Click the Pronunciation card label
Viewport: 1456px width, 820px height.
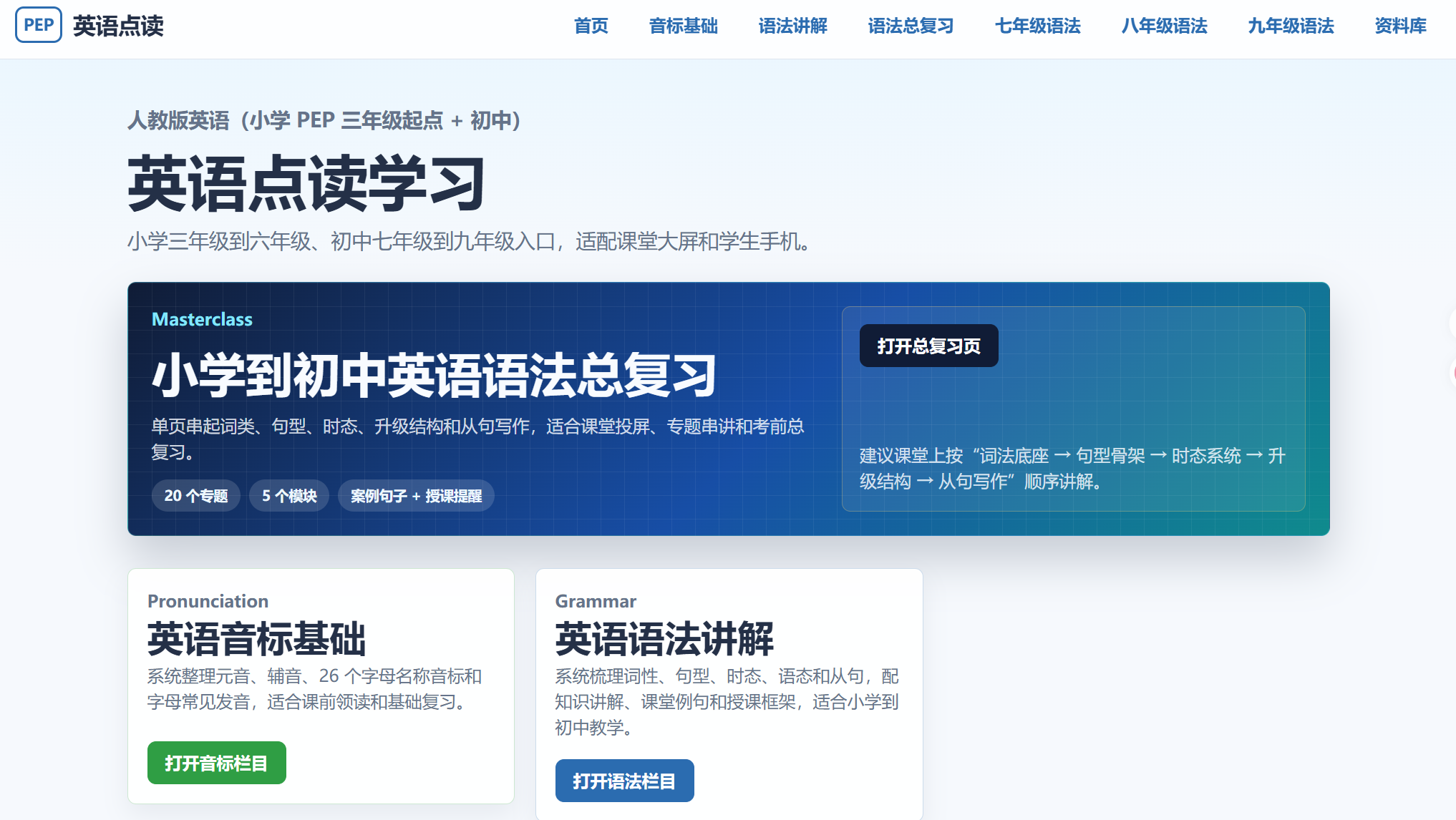pyautogui.click(x=208, y=601)
